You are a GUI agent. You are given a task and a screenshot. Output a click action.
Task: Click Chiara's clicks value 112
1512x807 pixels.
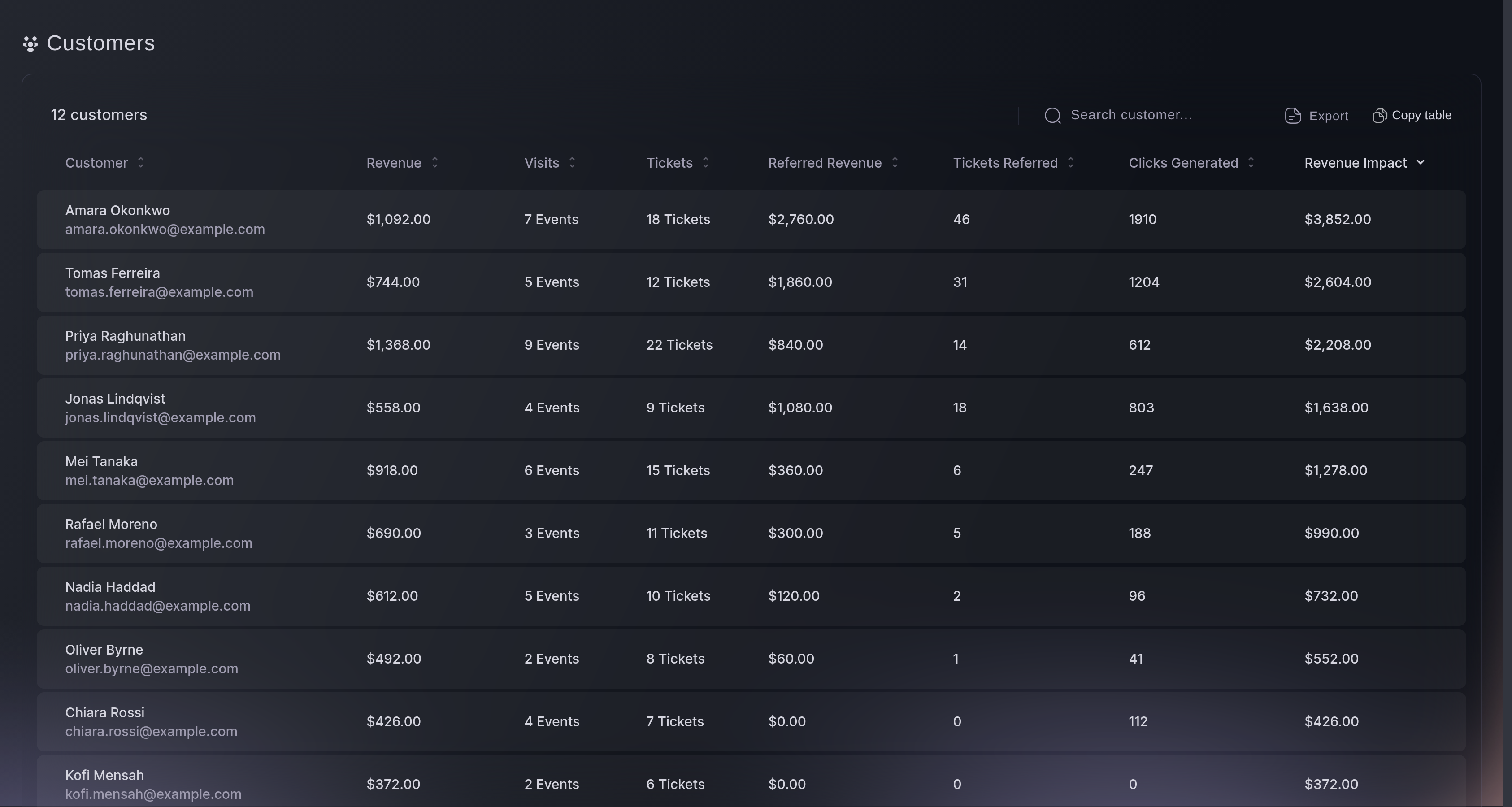[1138, 722]
